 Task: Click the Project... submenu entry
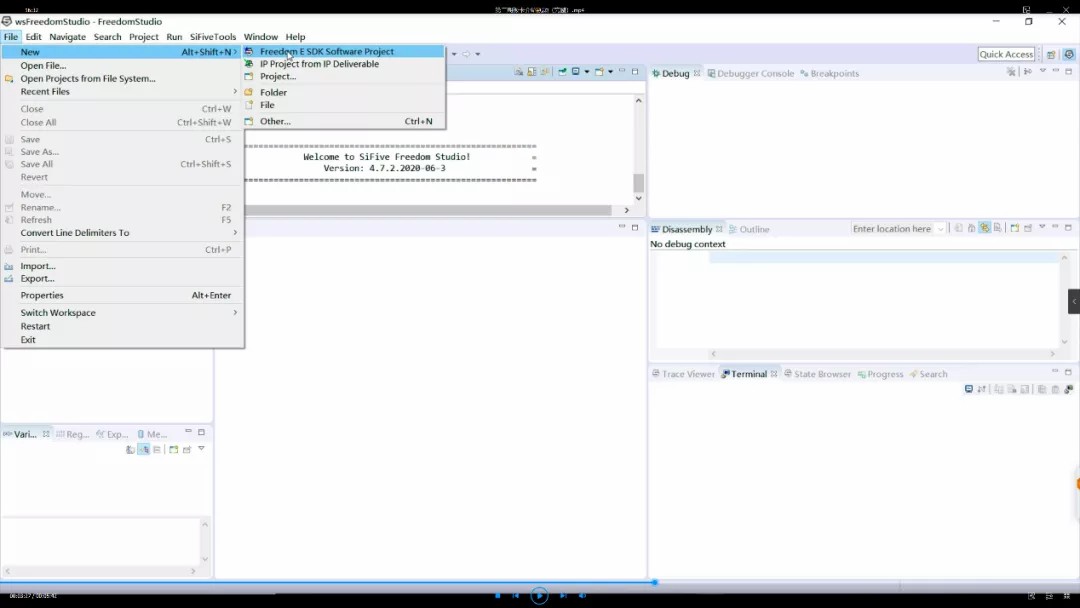[344, 76]
